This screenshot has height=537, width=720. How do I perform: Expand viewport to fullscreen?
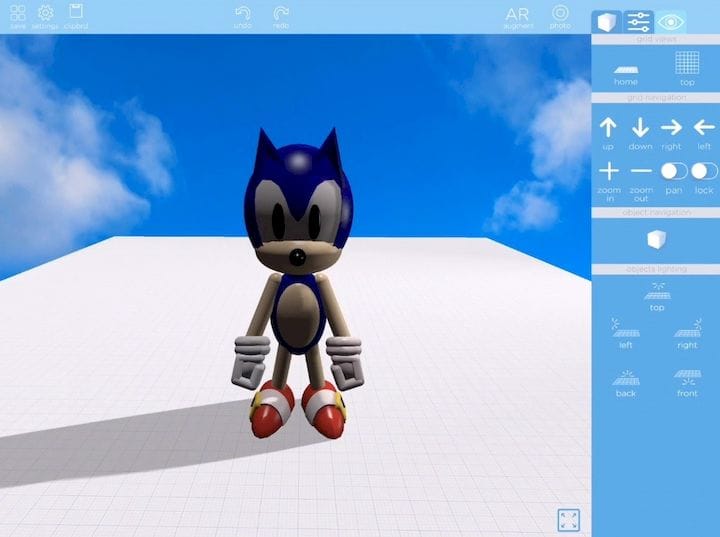click(x=568, y=519)
